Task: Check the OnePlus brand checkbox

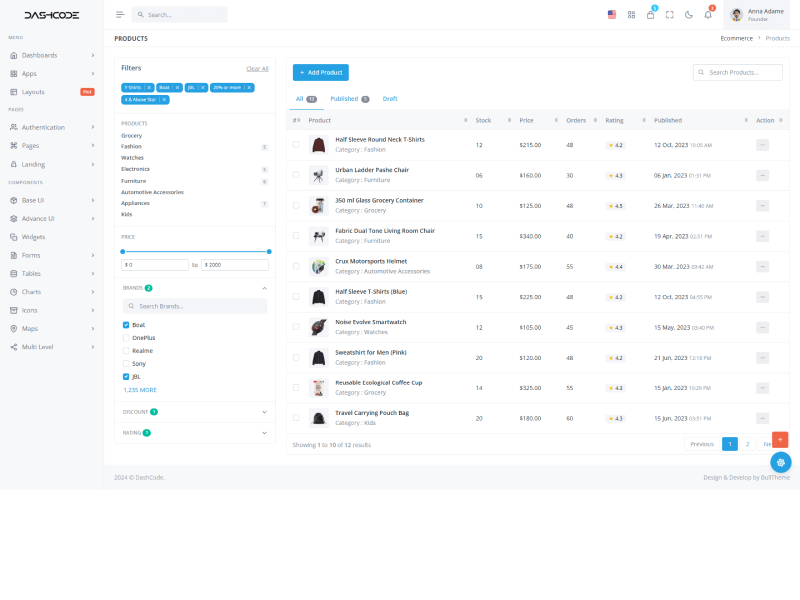Action: pyautogui.click(x=126, y=338)
